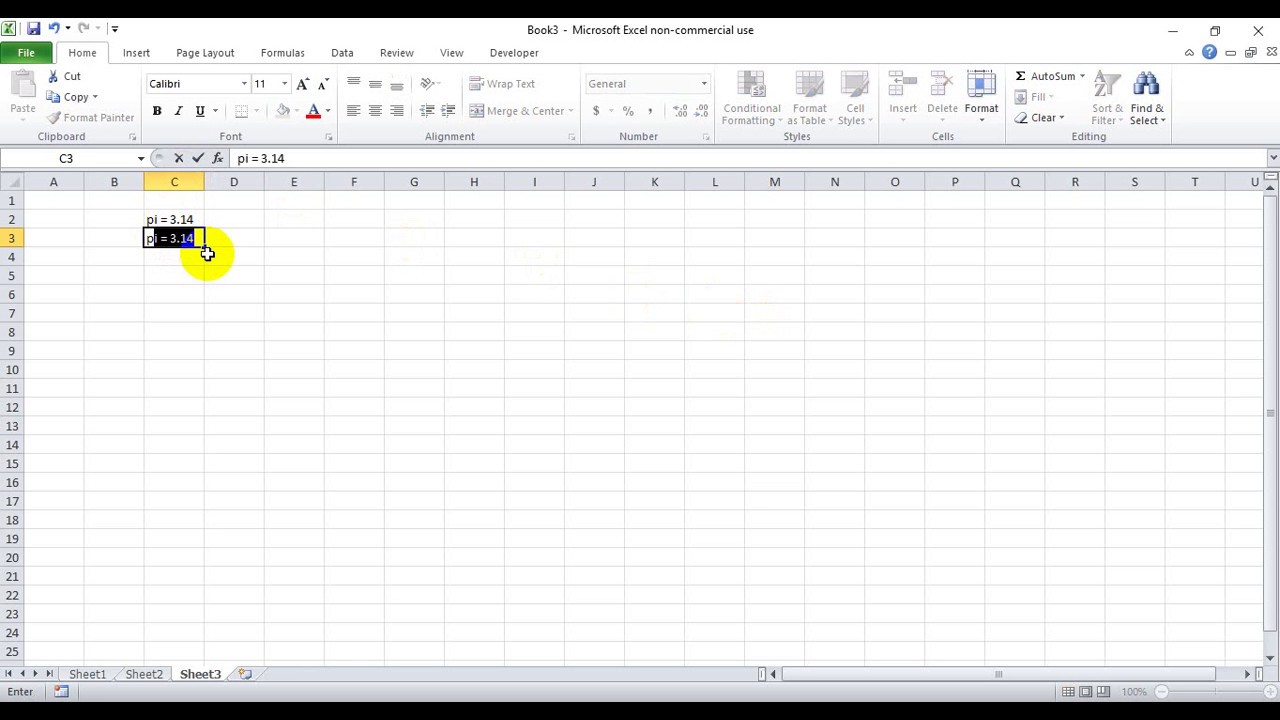
Task: Click the Cut scissors icon
Action: point(54,76)
